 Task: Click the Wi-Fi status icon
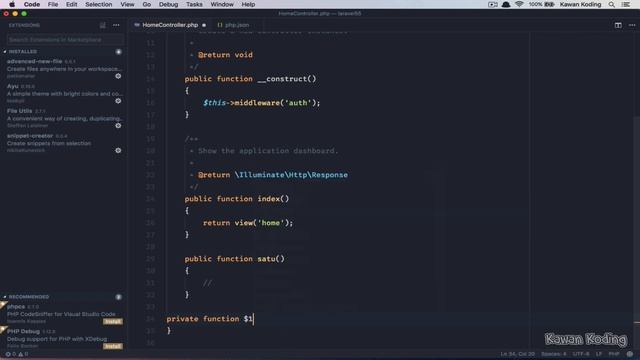pos(519,4)
